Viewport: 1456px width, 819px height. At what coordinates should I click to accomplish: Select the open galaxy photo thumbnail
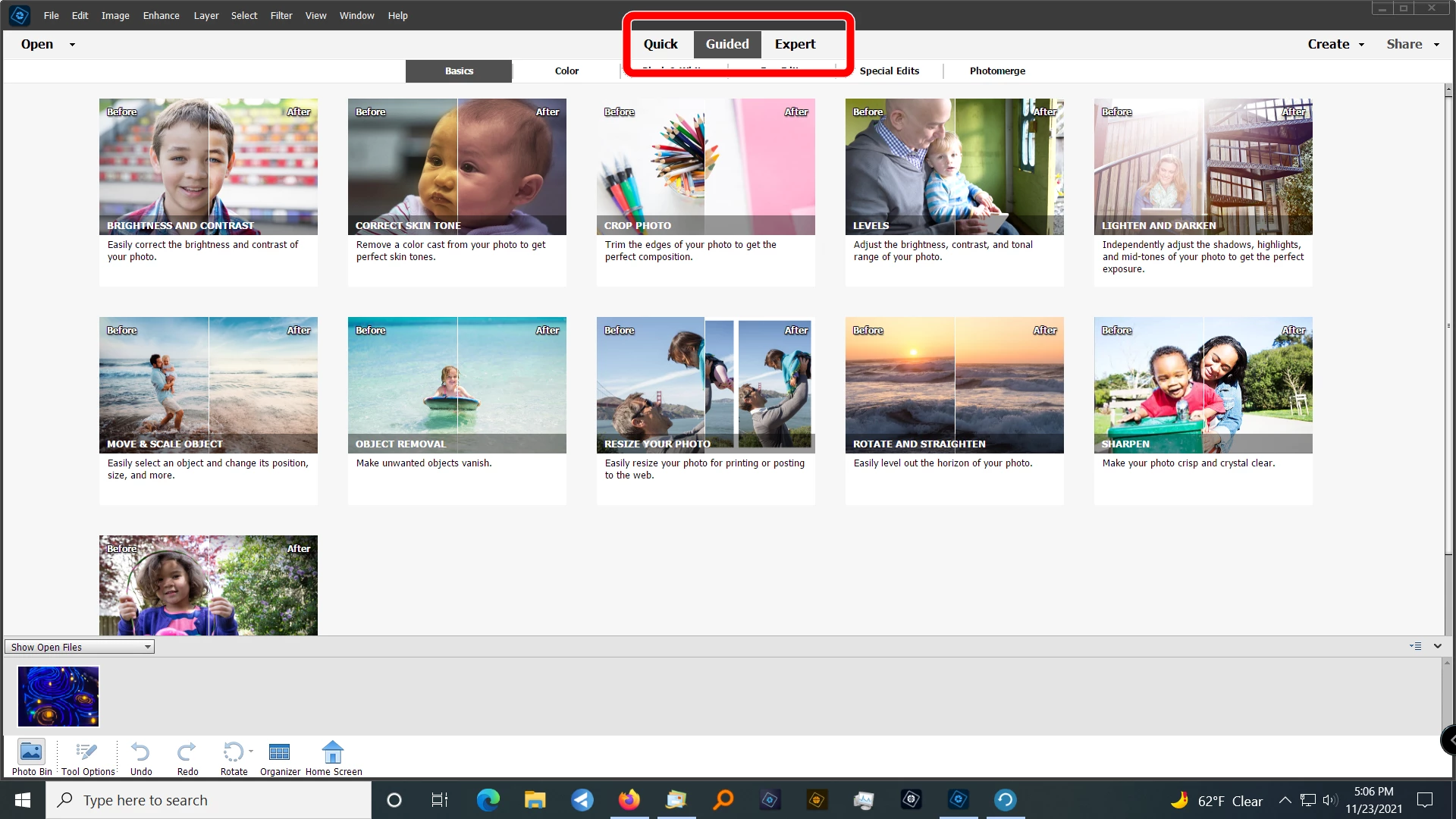58,696
